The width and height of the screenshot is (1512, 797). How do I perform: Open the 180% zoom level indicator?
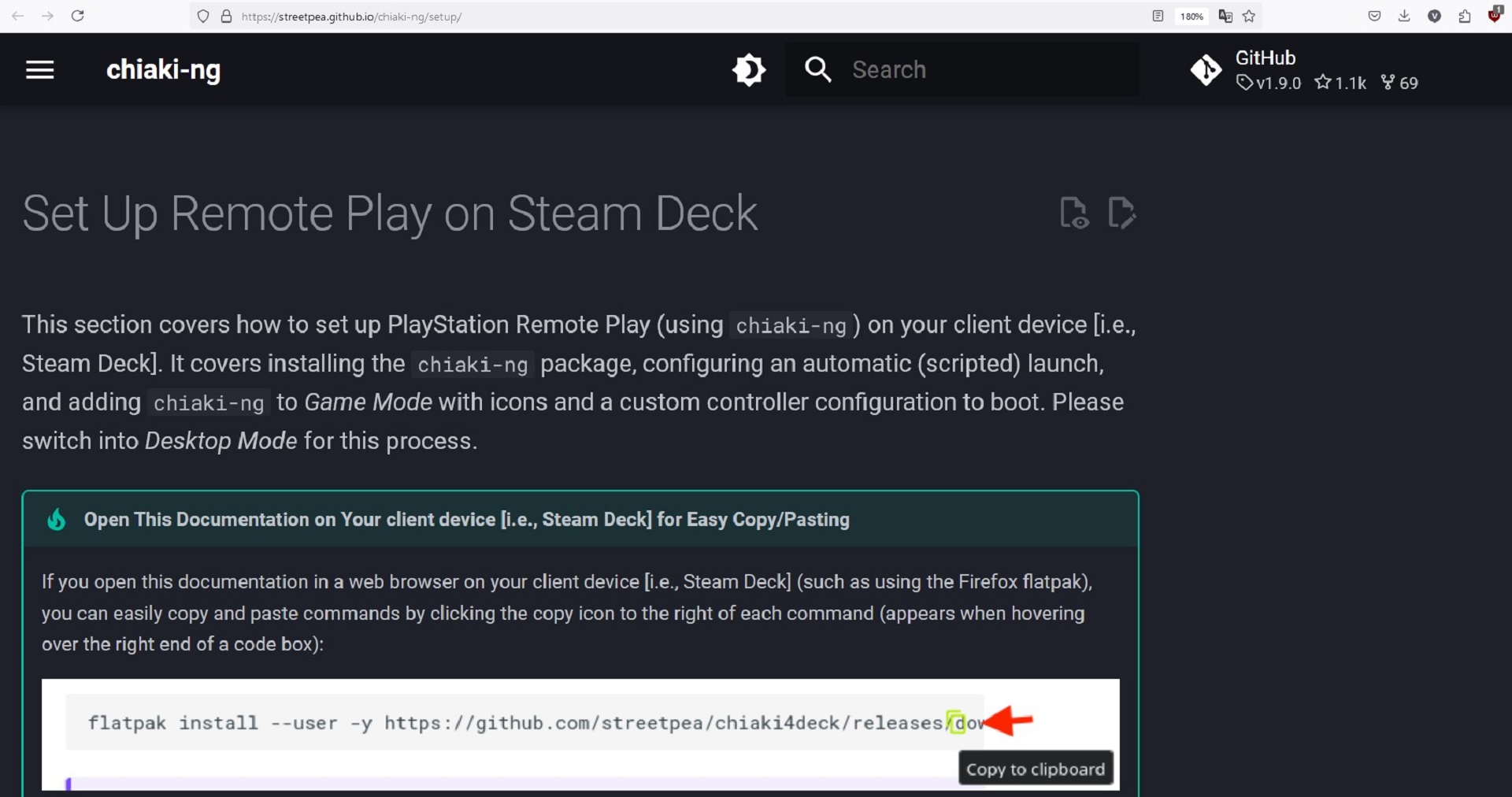click(1191, 16)
